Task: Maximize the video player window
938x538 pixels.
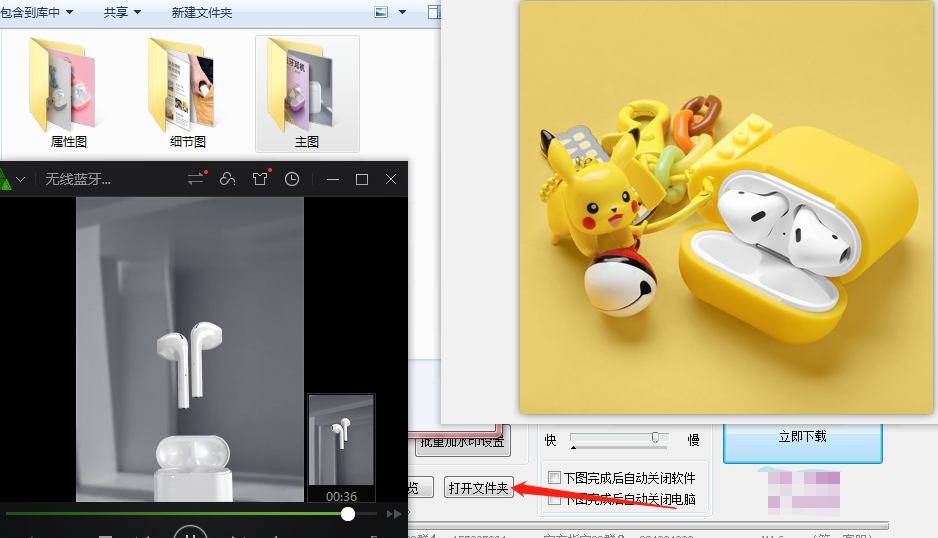Action: 362,179
